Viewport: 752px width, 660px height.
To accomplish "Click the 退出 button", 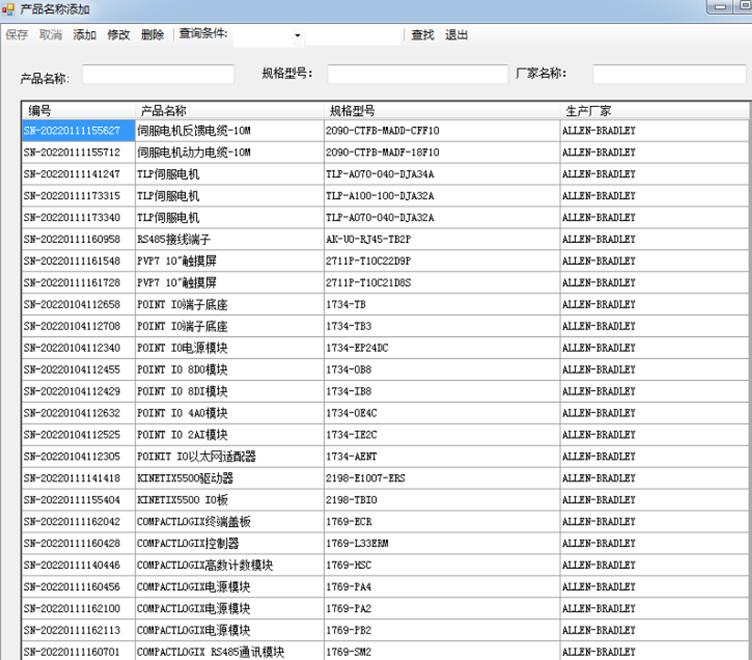I will pos(456,35).
